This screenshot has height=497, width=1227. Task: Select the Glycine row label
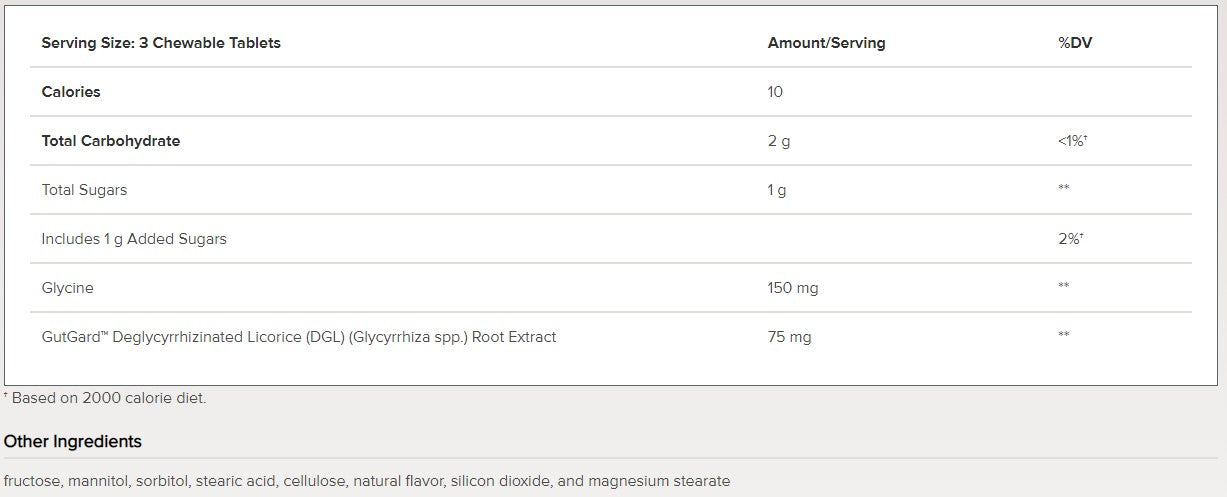click(67, 288)
